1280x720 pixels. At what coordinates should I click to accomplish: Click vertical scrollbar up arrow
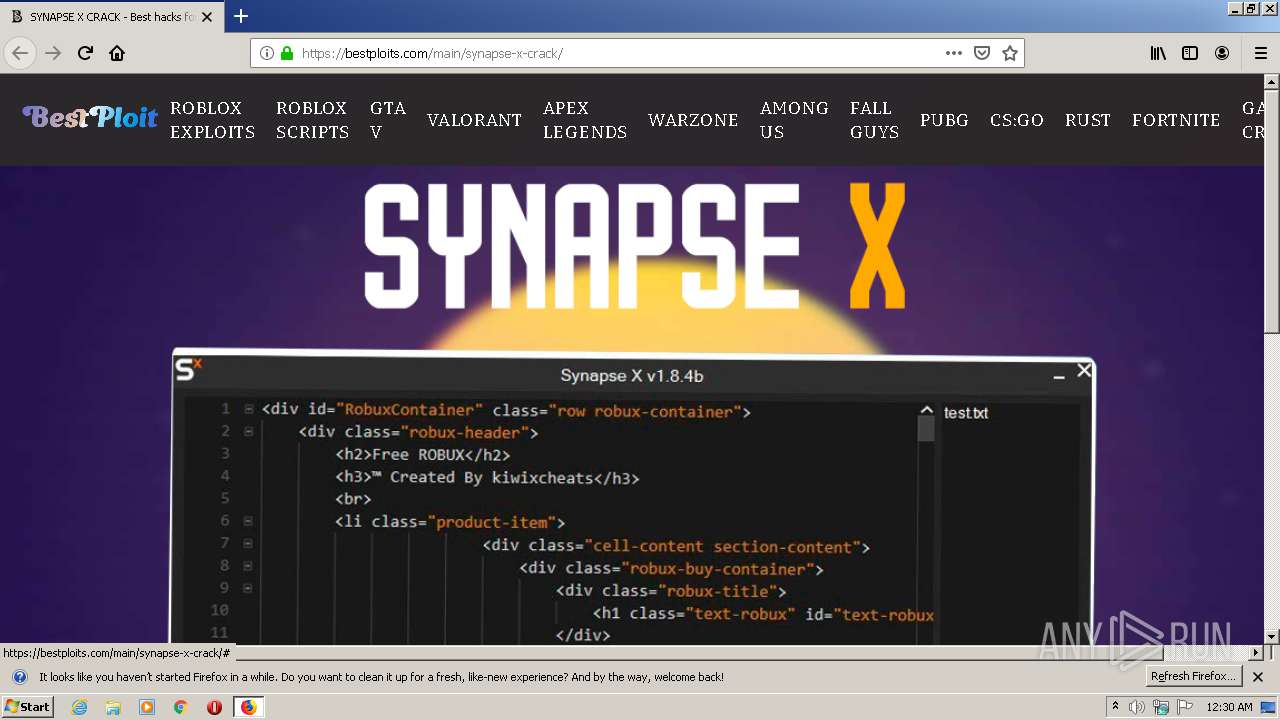pos(1271,81)
